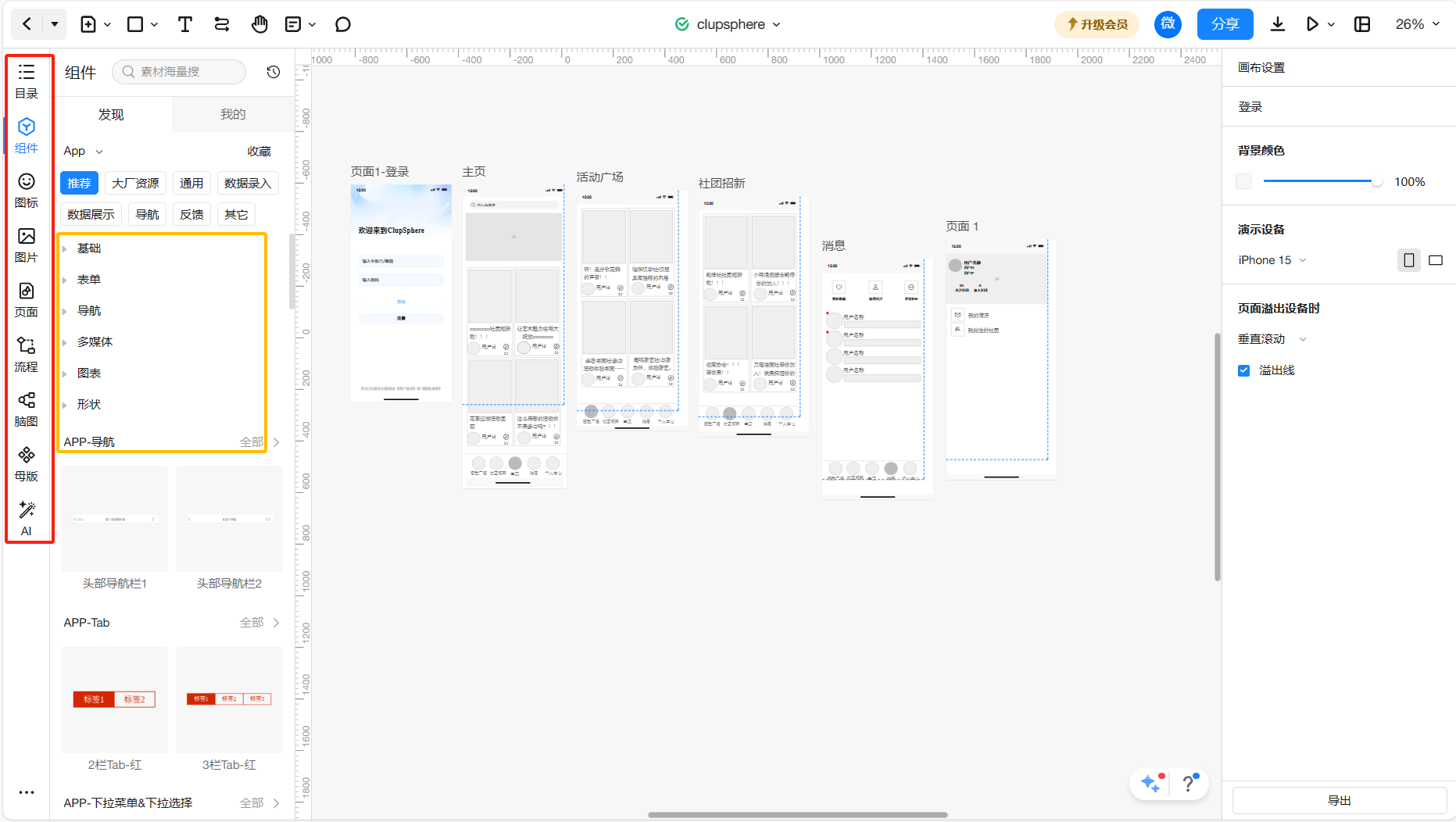The width and height of the screenshot is (1456, 822).
Task: Toggle the 溢出线 checkbox
Action: click(x=1244, y=370)
